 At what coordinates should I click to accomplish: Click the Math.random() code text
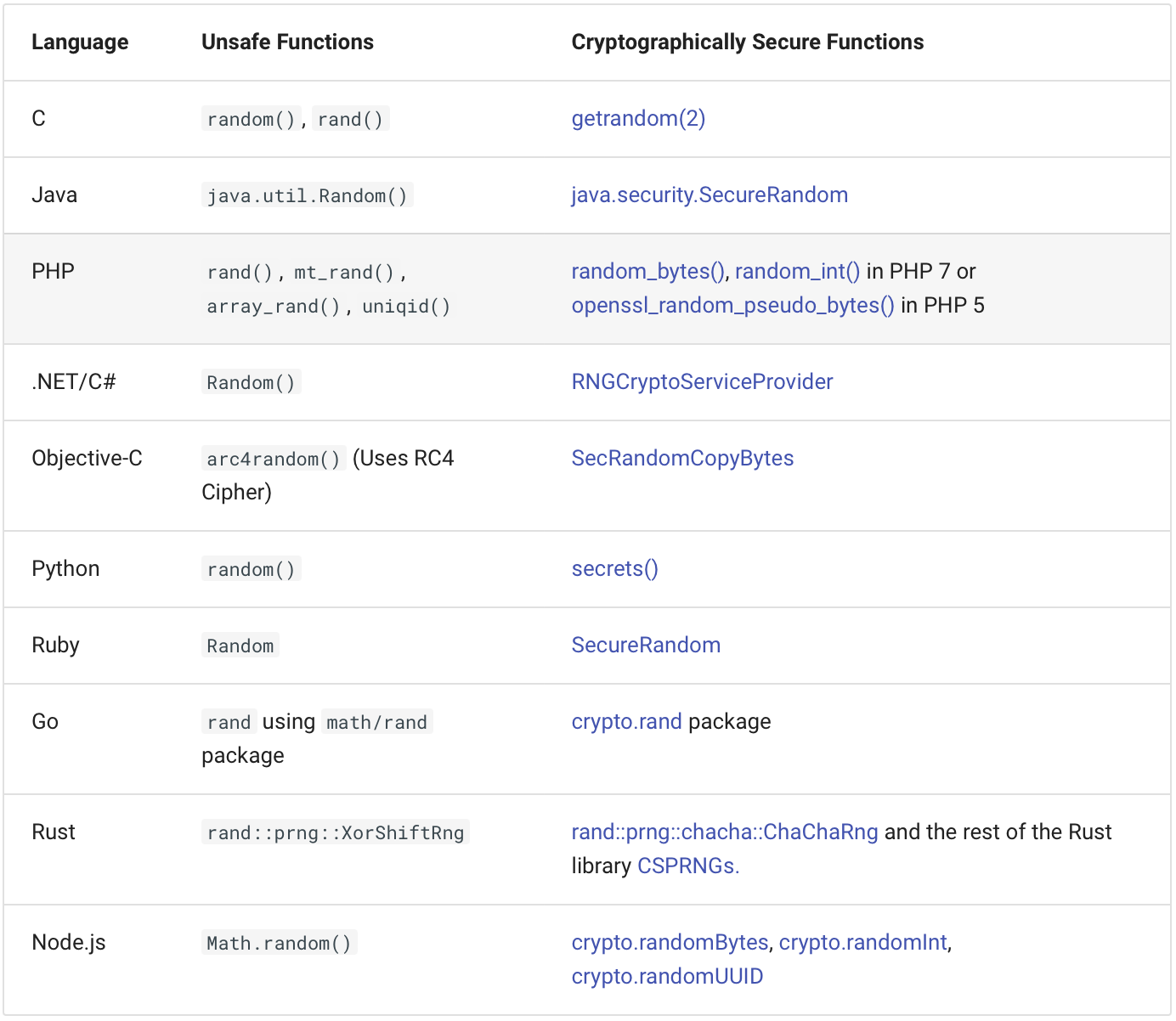(x=280, y=943)
